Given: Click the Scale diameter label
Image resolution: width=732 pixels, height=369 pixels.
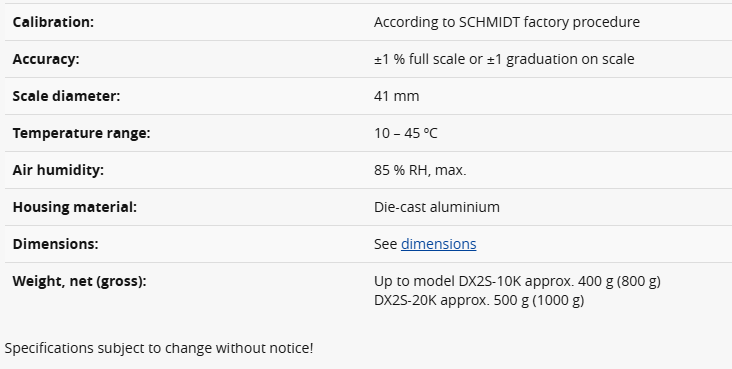Looking at the screenshot, I should (66, 96).
